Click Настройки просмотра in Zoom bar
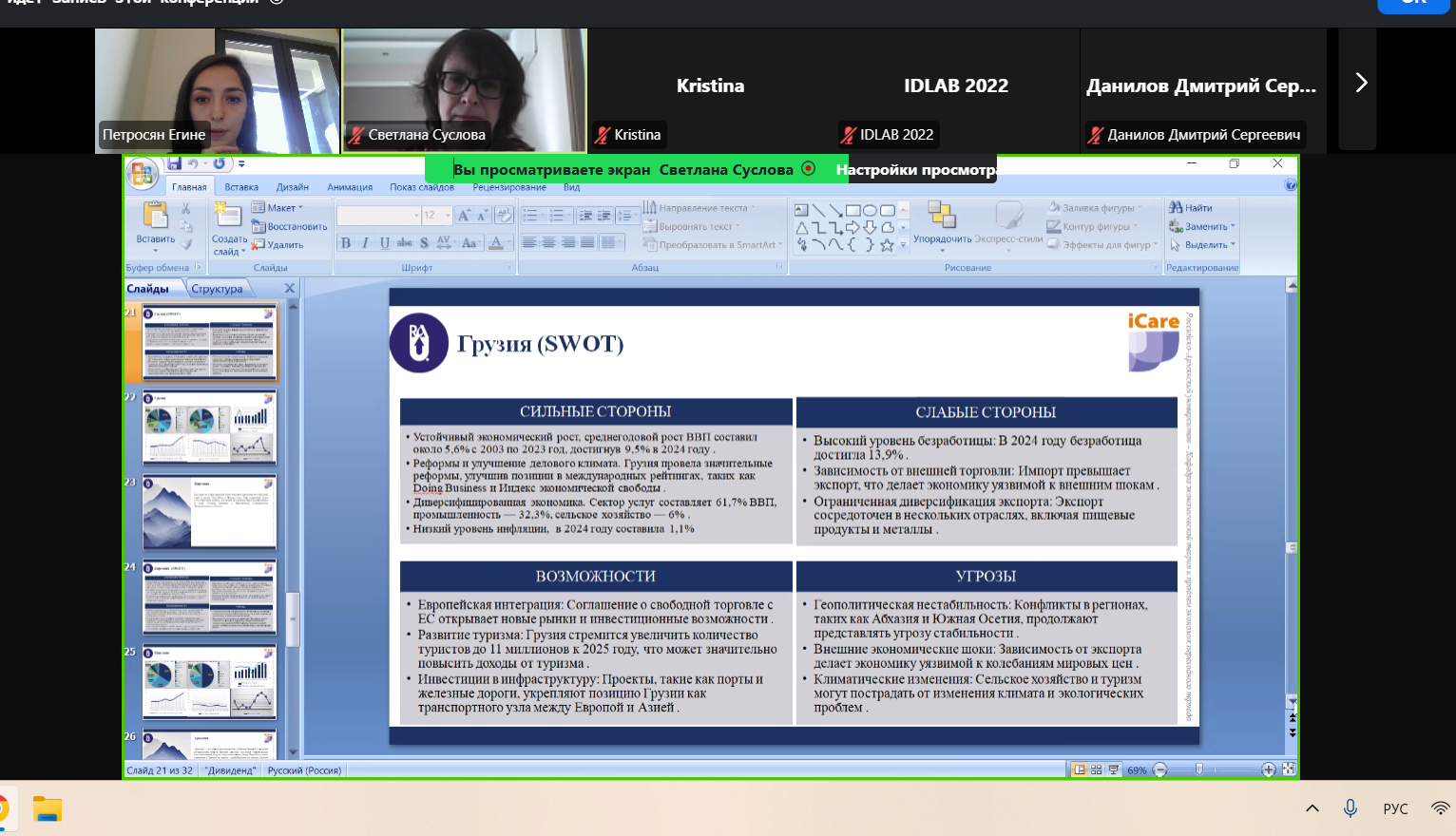1456x836 pixels. pos(916,170)
